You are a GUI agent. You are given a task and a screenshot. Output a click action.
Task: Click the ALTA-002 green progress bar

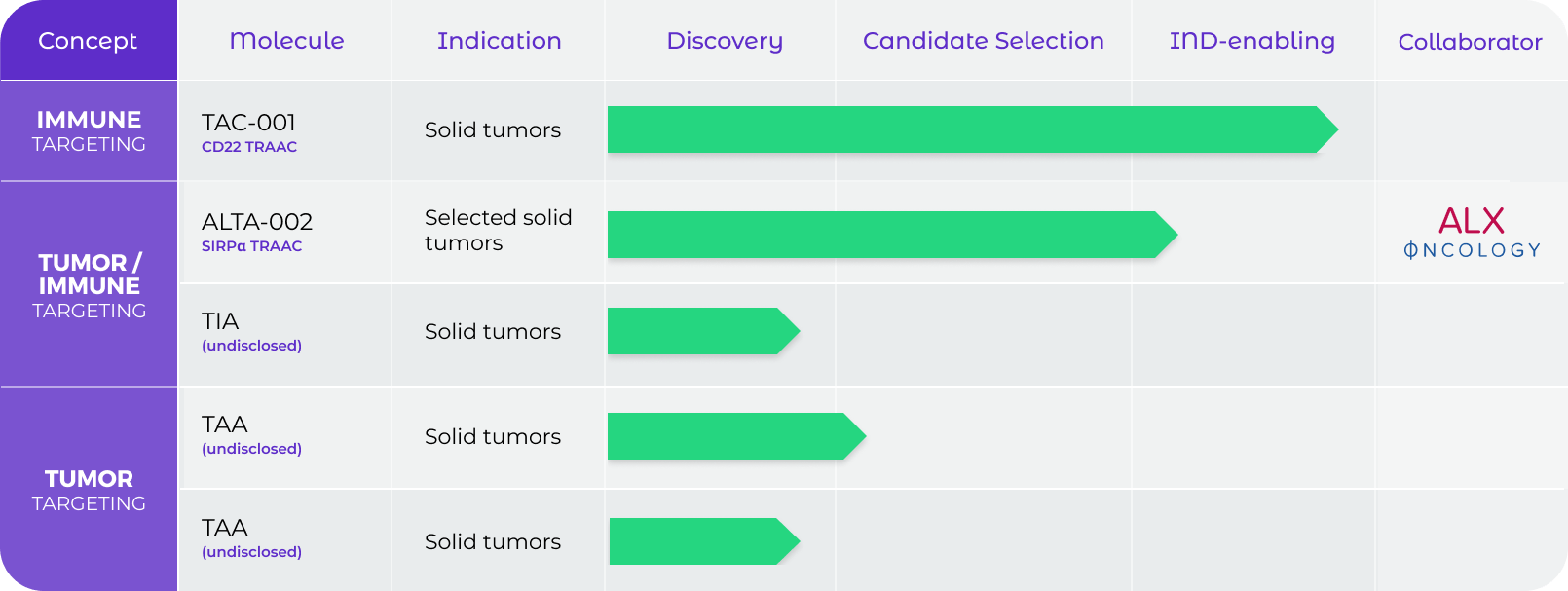[x=892, y=235]
